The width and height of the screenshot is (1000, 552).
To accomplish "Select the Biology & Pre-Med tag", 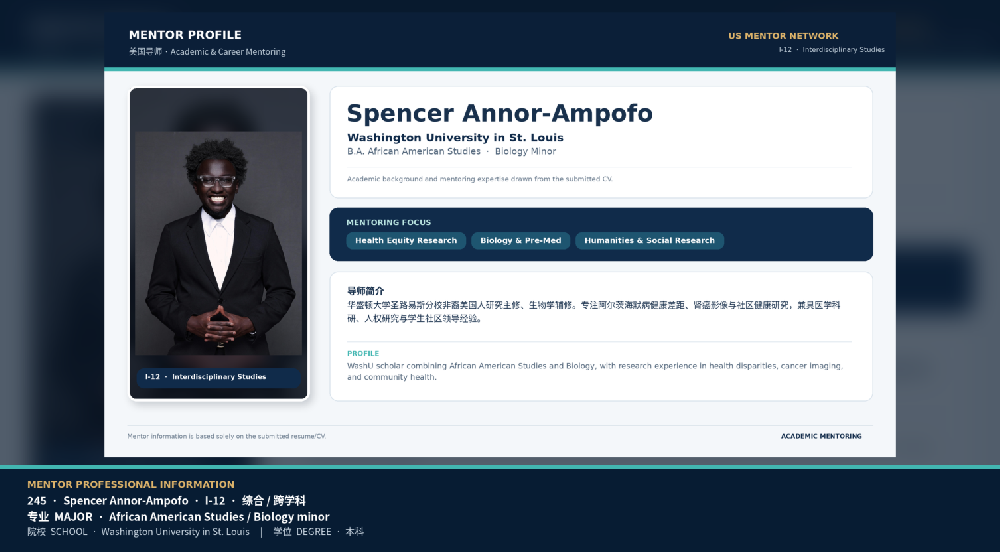I will tap(520, 240).
